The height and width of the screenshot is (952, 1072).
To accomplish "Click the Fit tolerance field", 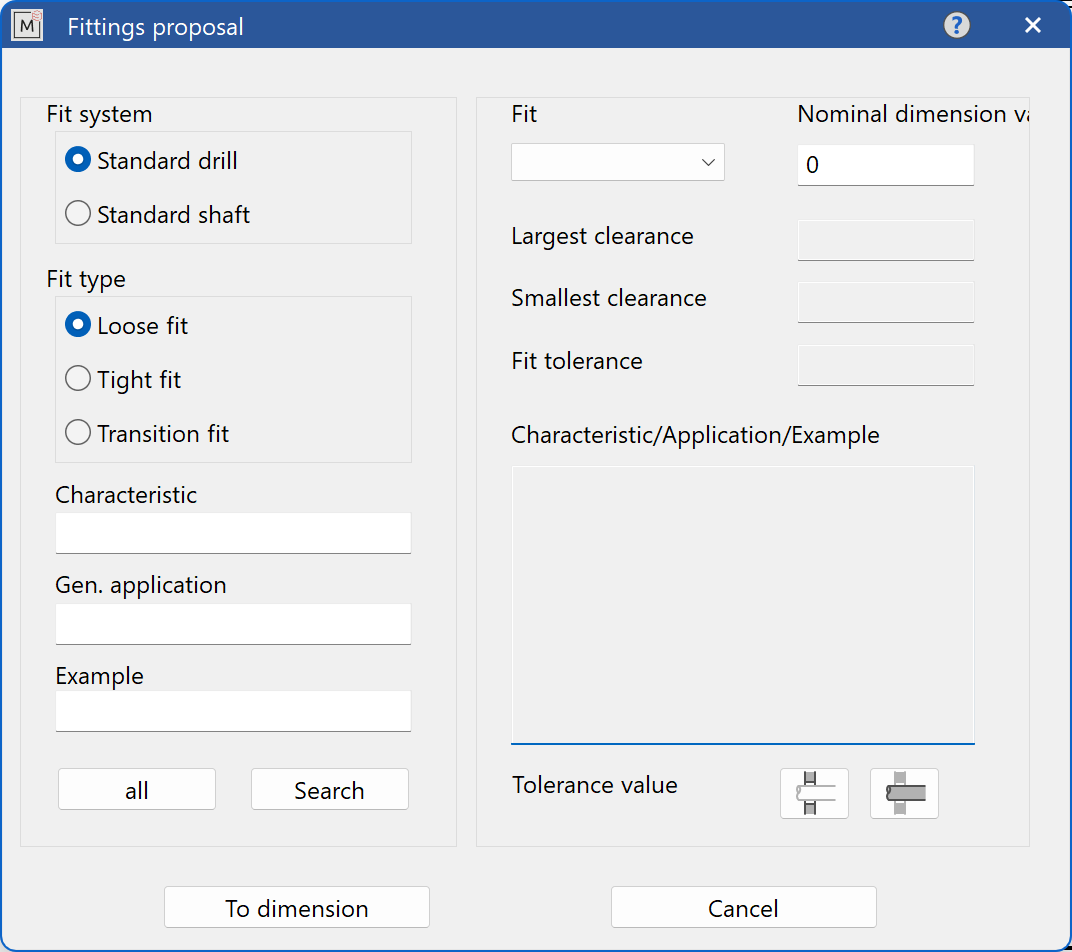I will coord(885,365).
